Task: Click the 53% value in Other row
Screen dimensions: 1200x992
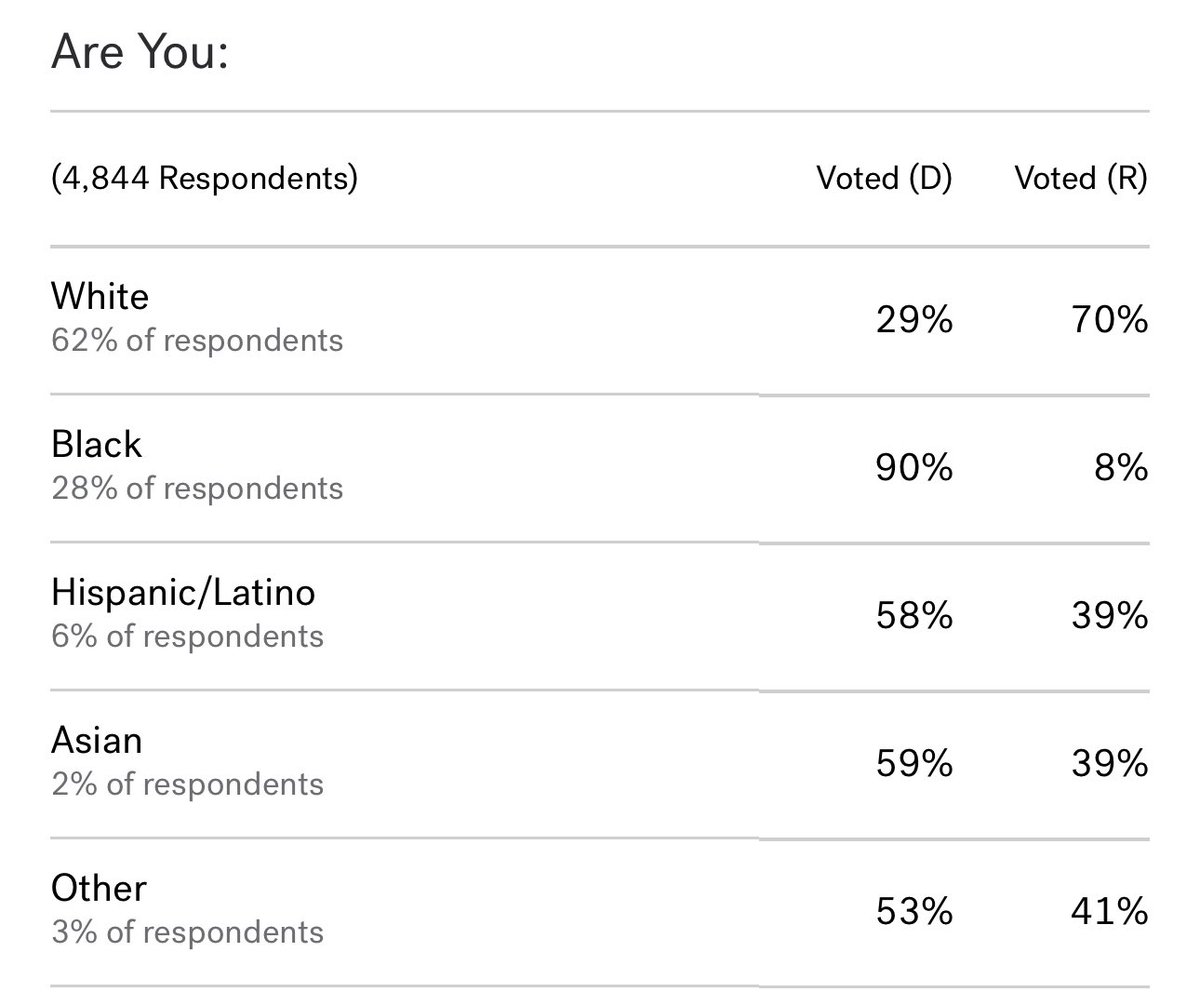Action: pos(914,912)
